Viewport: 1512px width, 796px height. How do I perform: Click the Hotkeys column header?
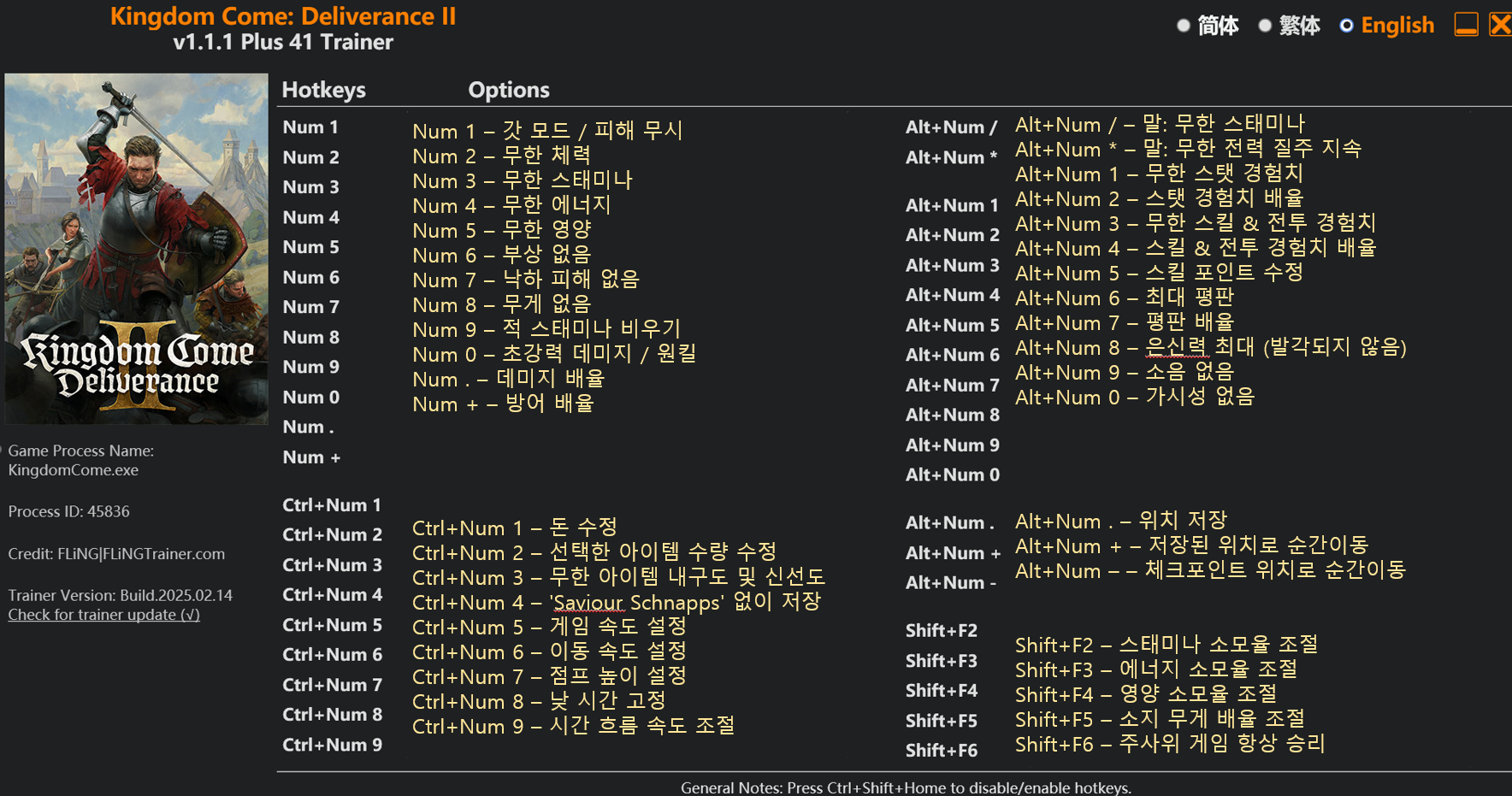tap(323, 90)
